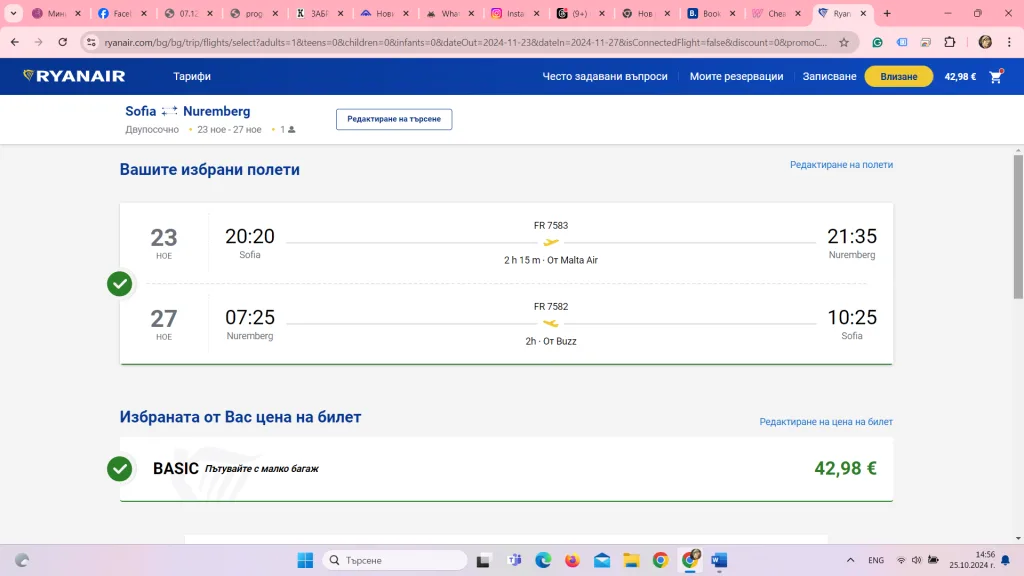Image resolution: width=1024 pixels, height=576 pixels.
Task: Click Записване to sign up
Action: 829,76
